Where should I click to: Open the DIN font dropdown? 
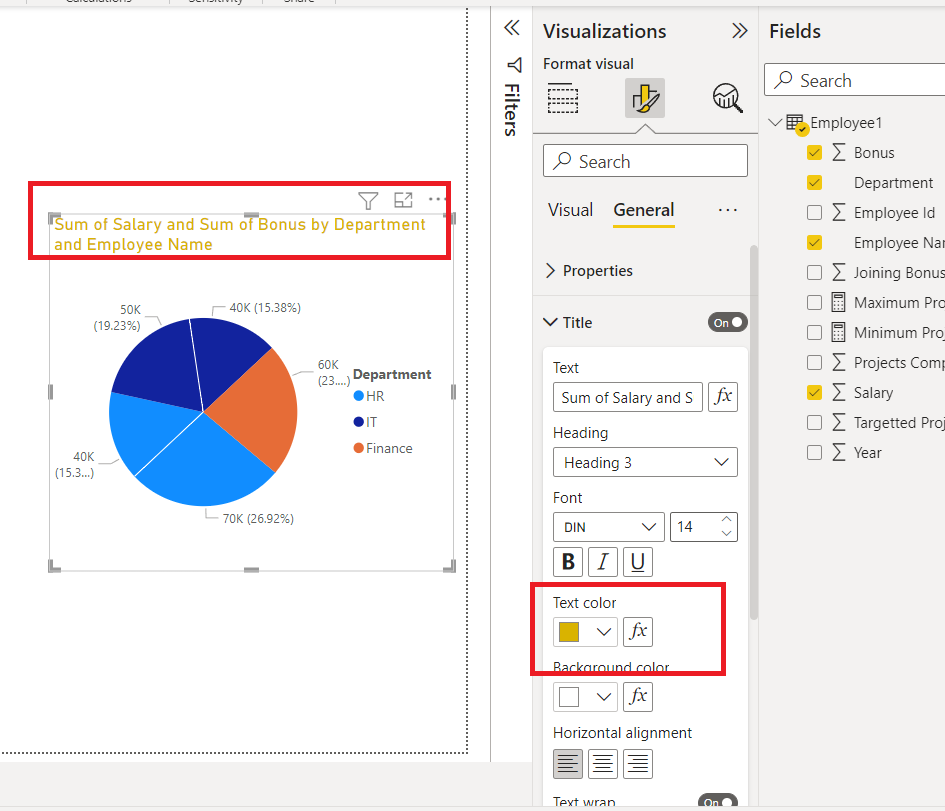click(x=608, y=527)
